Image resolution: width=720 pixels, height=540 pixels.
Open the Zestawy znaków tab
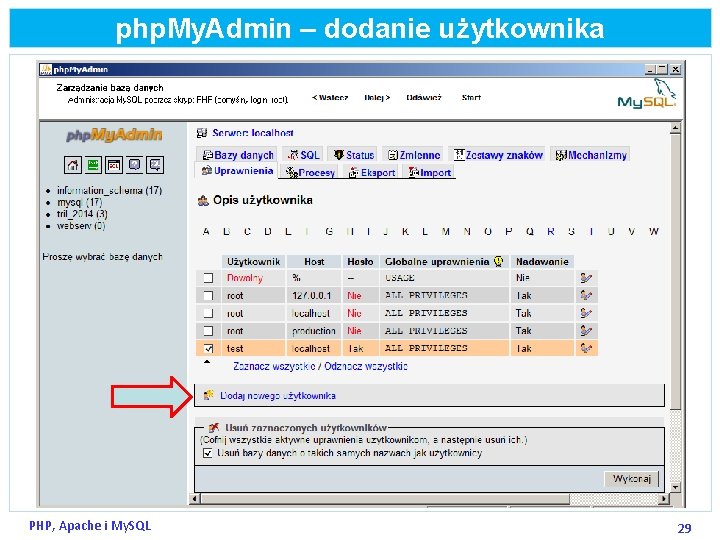498,155
